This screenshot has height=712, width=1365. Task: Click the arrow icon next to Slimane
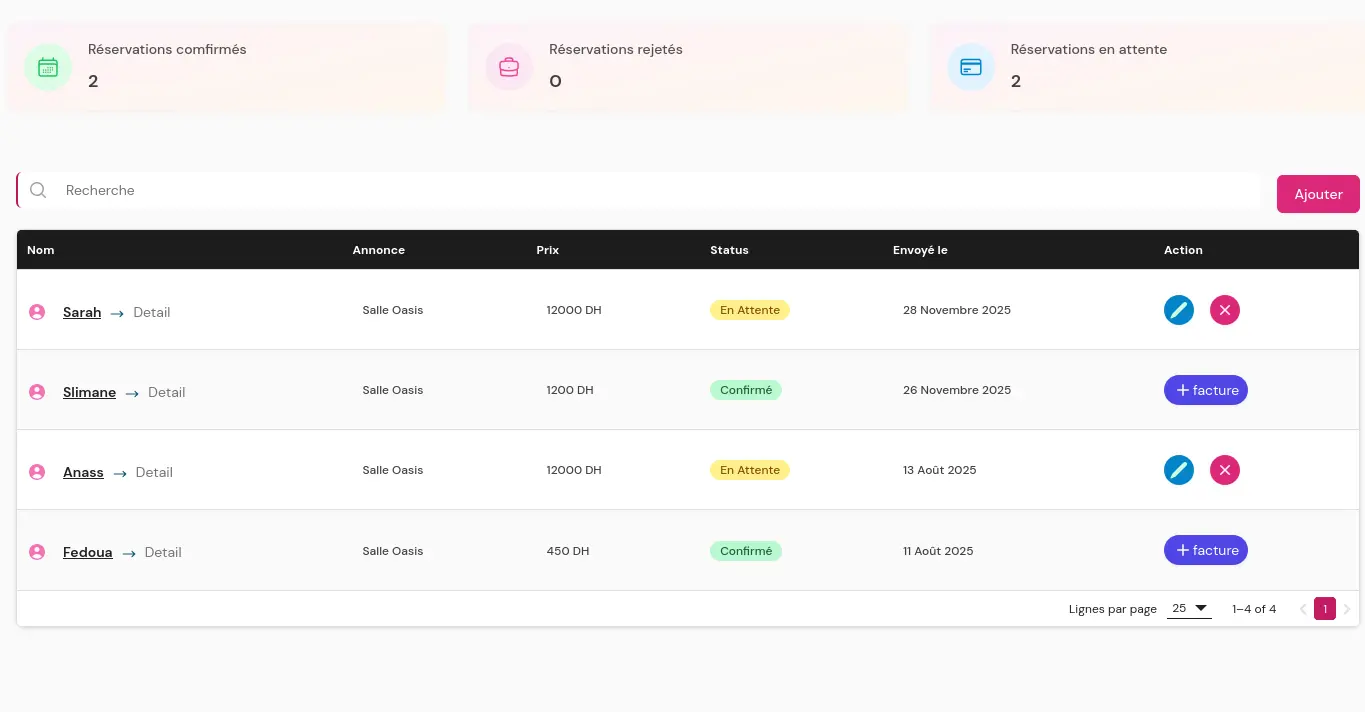[132, 393]
